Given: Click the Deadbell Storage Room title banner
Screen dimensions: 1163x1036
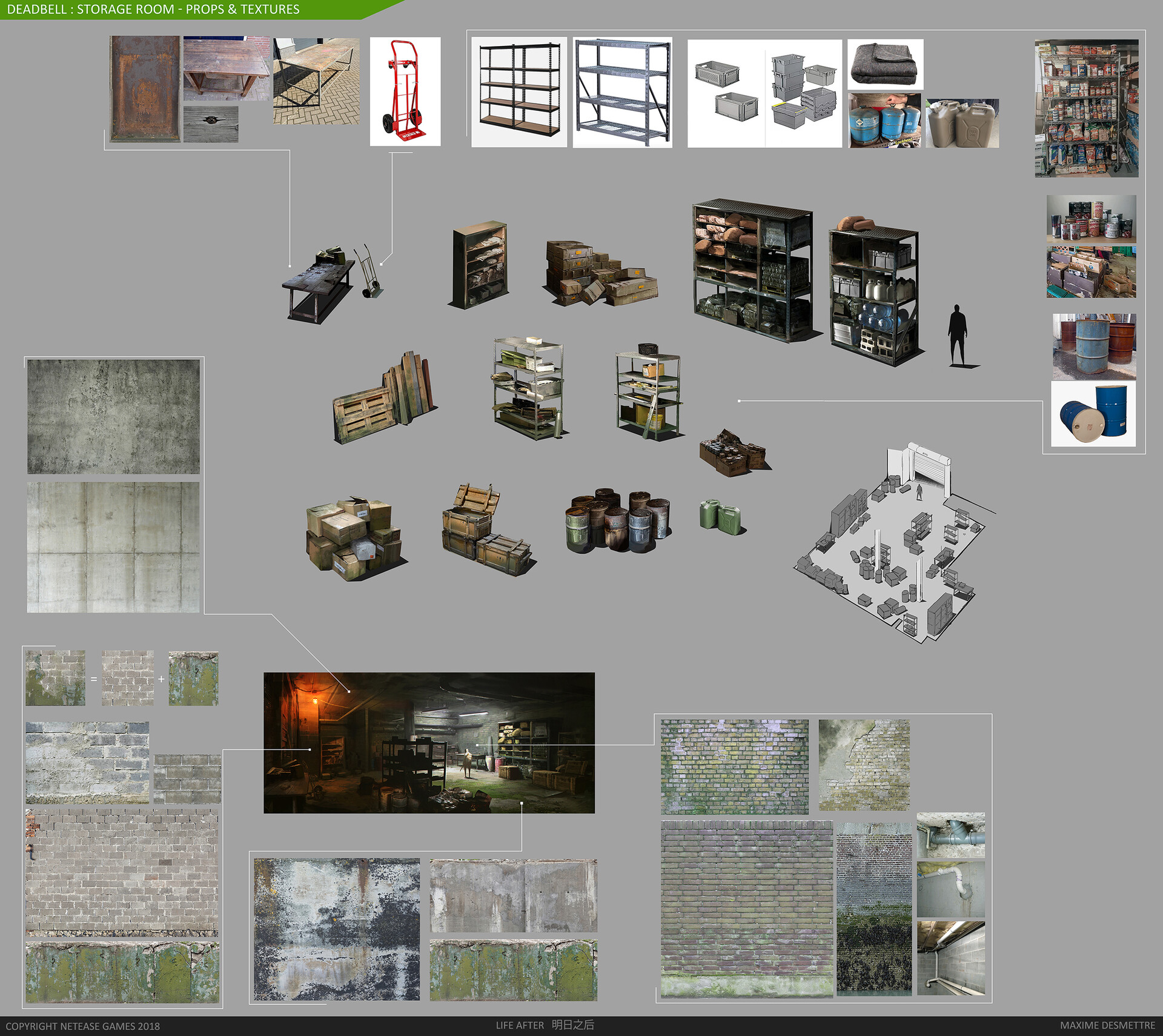Looking at the screenshot, I should [153, 9].
